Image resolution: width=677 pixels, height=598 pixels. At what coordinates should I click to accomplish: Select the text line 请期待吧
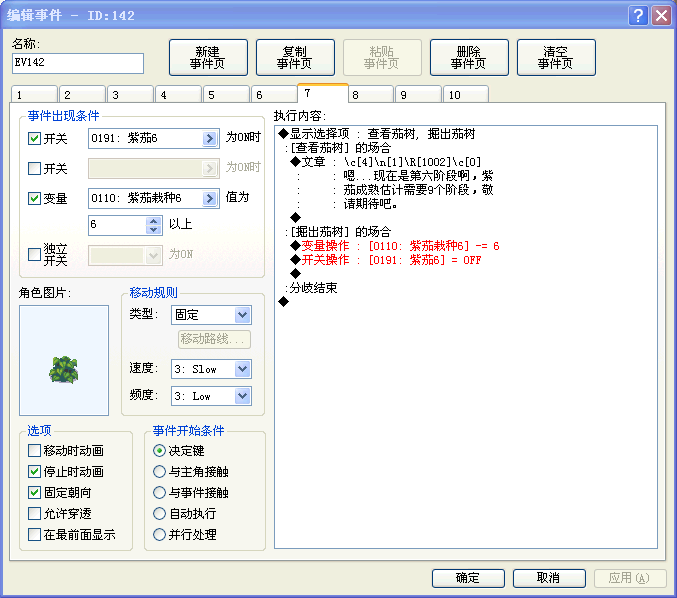(x=370, y=204)
